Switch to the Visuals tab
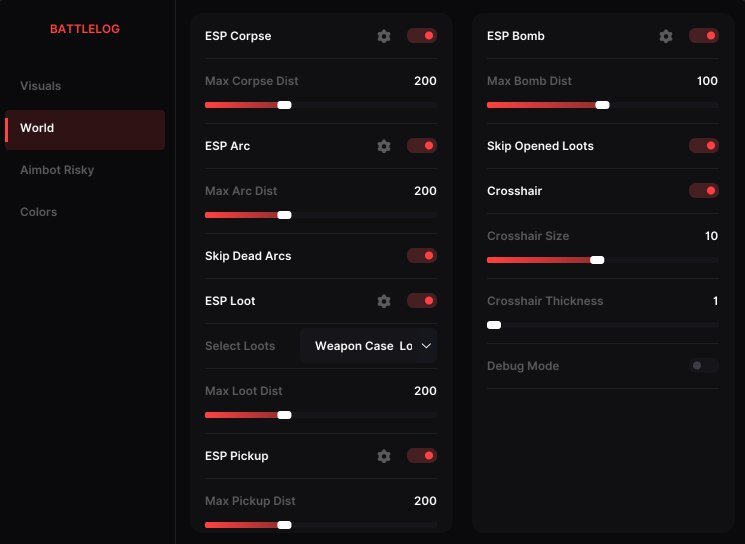The height and width of the screenshot is (544, 745). point(40,86)
